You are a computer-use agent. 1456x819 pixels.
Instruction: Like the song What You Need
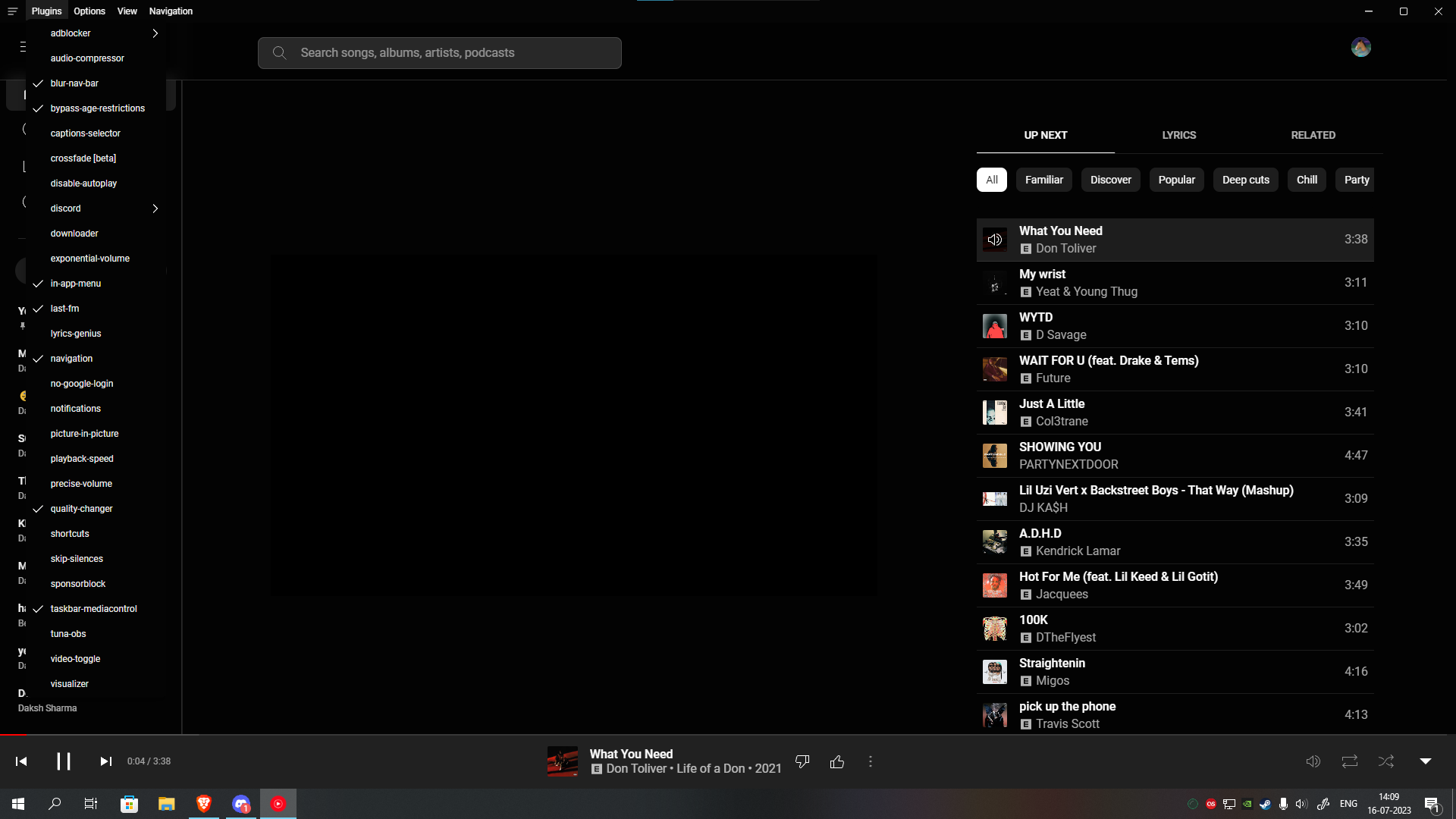point(837,761)
